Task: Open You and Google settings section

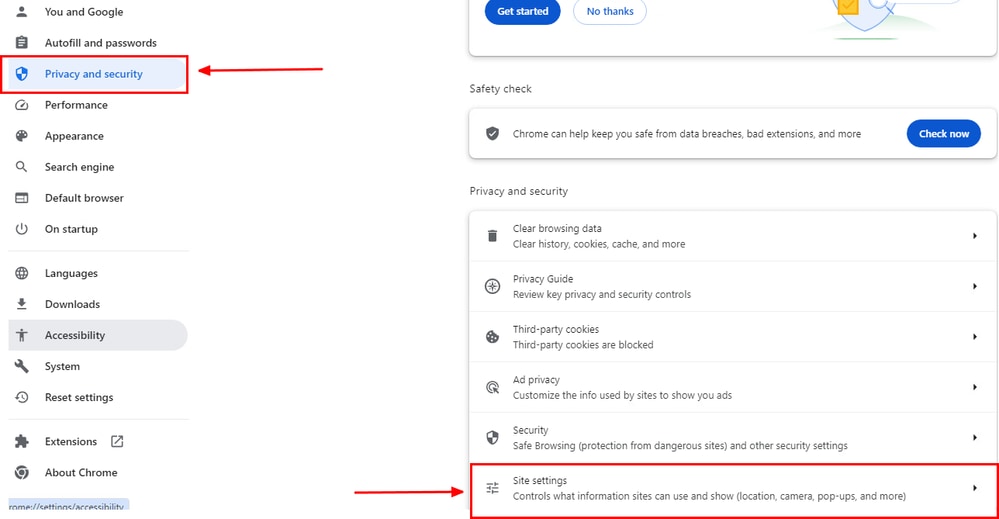Action: point(84,11)
